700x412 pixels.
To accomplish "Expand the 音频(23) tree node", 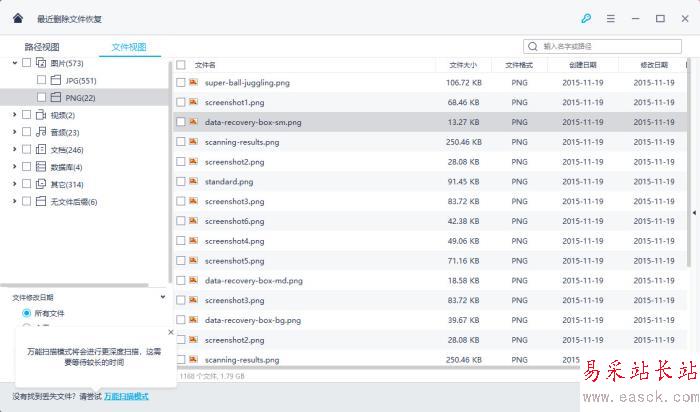I will pyautogui.click(x=14, y=132).
